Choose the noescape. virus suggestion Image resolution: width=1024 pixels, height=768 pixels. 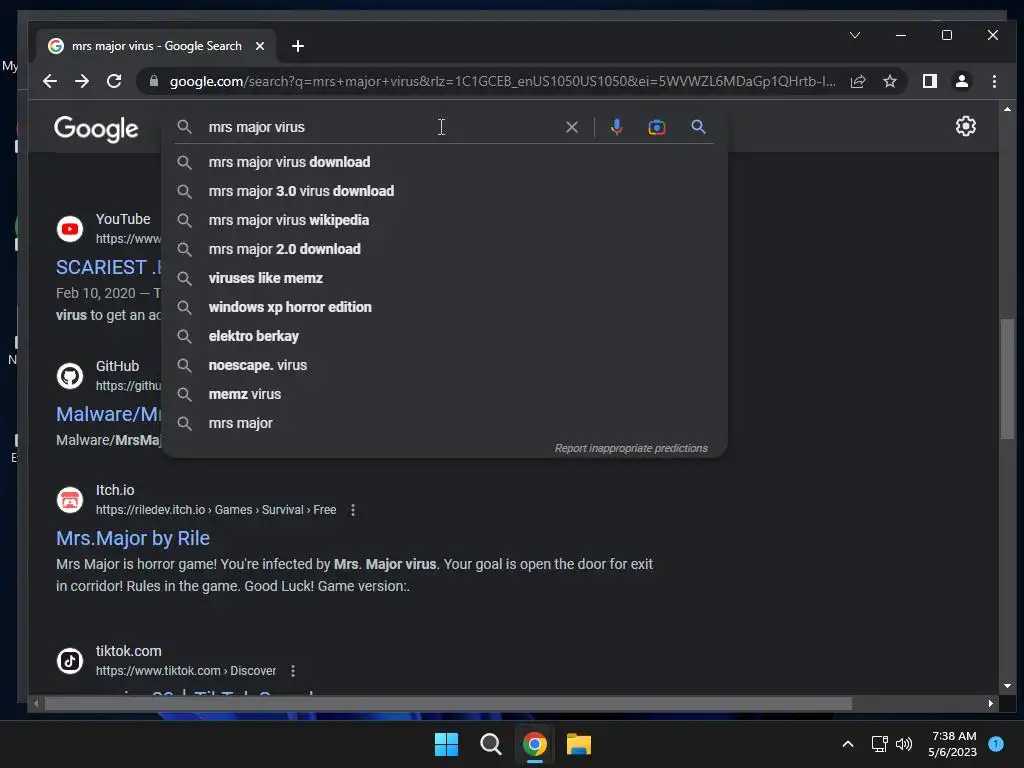(444, 365)
